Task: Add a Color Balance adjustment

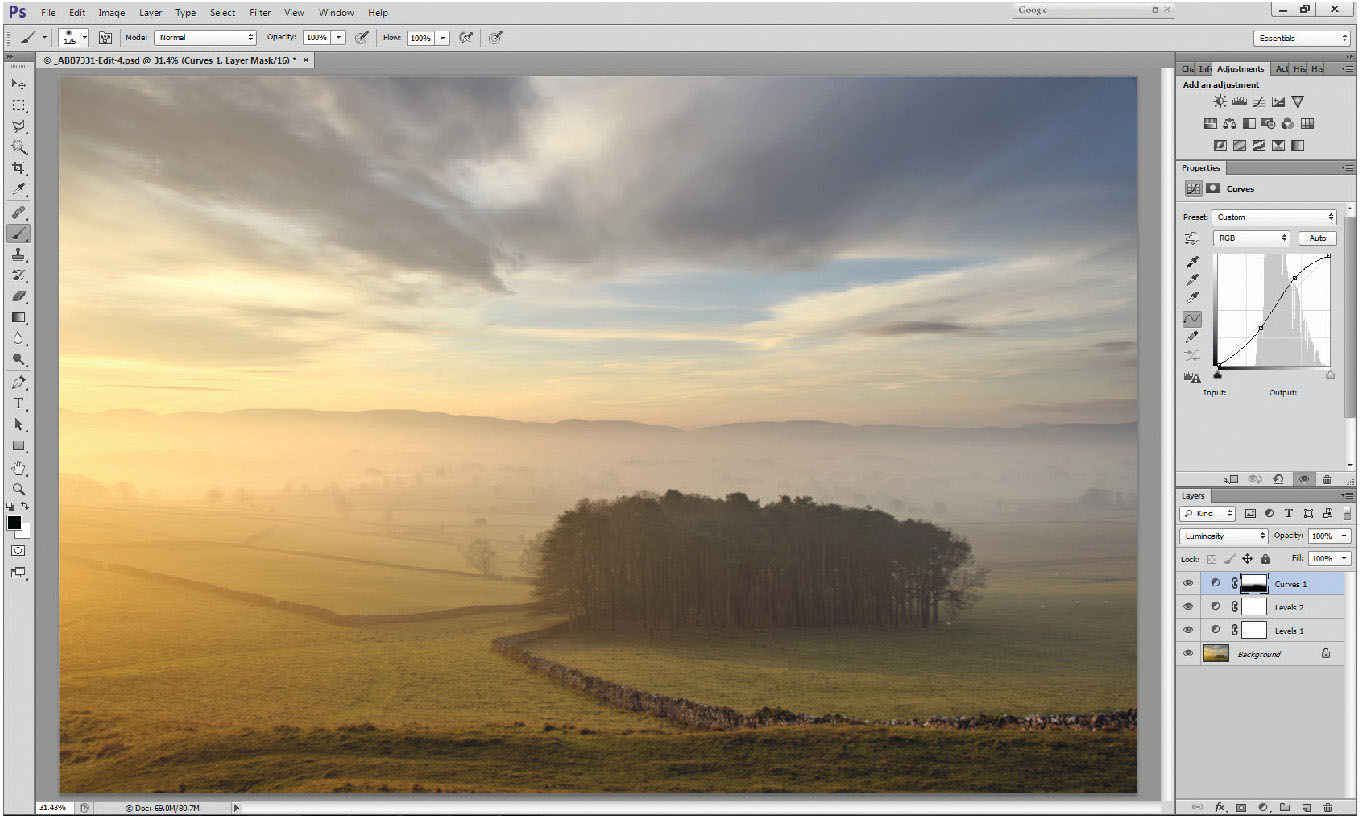Action: (x=1229, y=124)
